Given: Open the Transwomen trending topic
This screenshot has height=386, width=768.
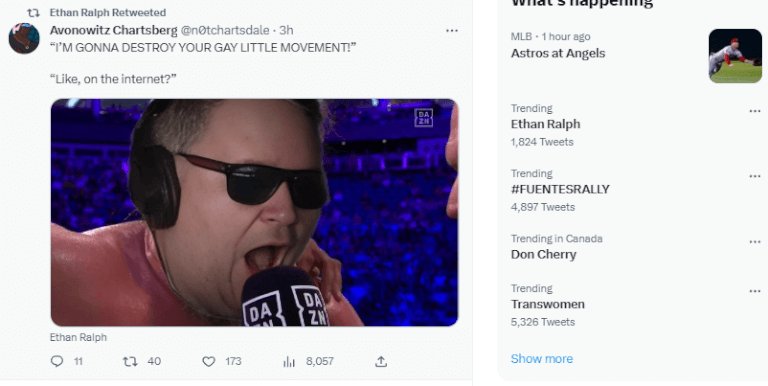Looking at the screenshot, I should point(548,304).
